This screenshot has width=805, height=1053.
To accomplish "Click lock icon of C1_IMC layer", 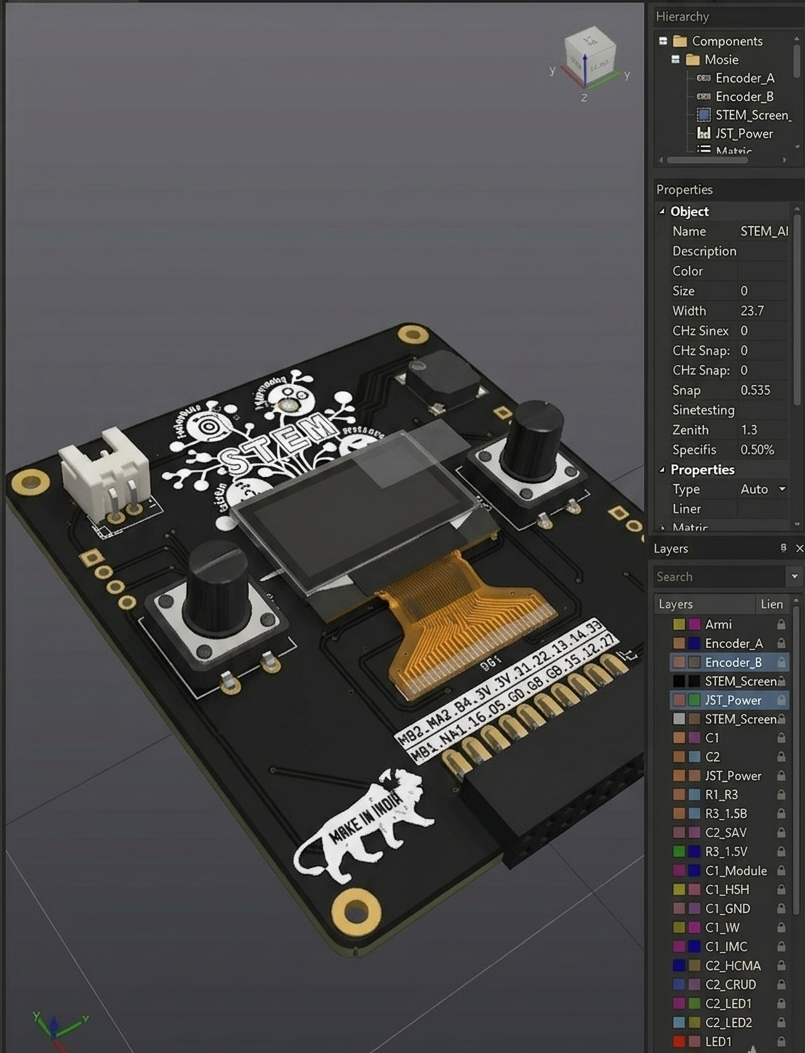I will tap(781, 946).
